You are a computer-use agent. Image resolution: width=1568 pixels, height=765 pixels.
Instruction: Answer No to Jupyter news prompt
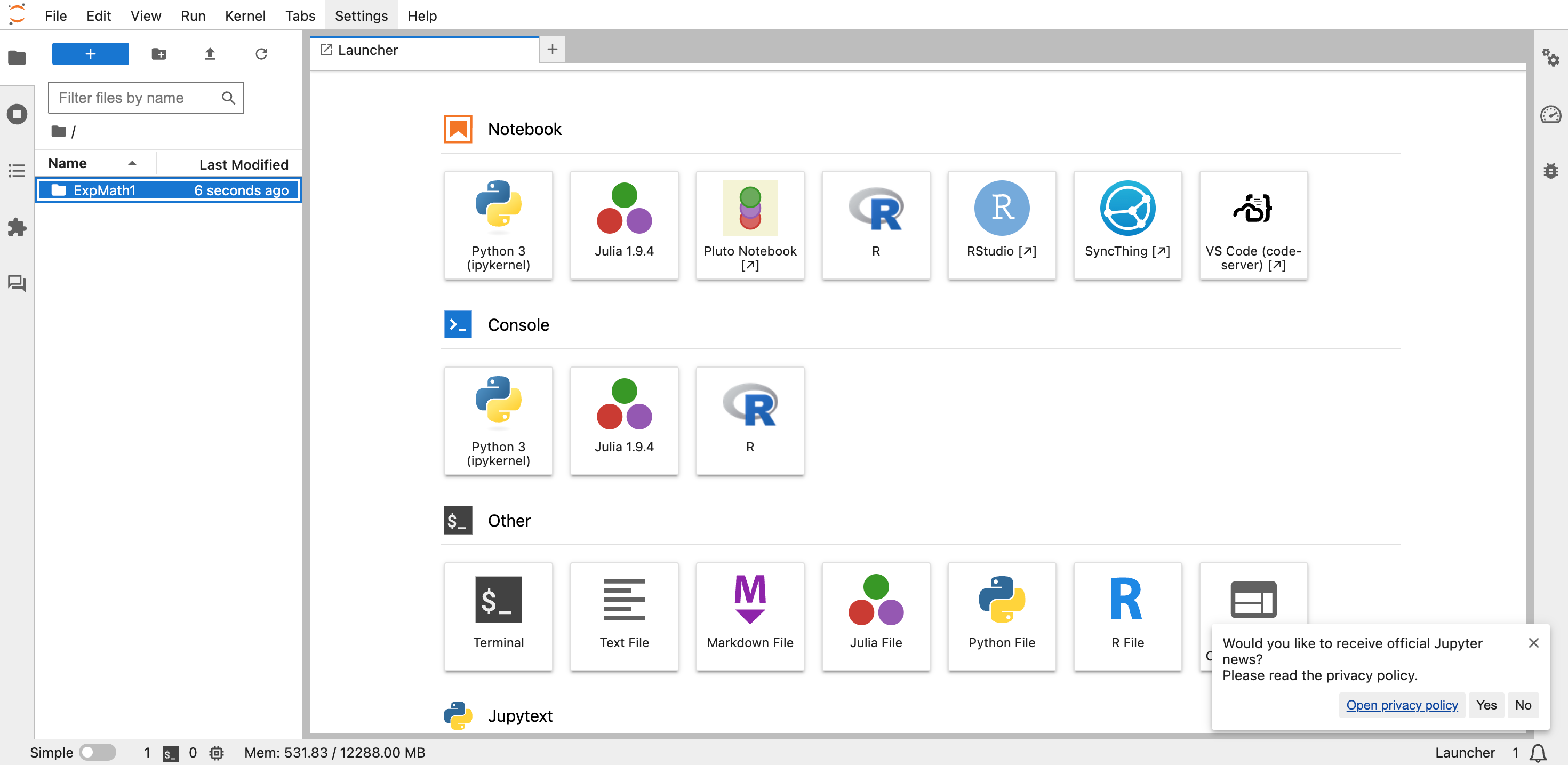pos(1523,705)
